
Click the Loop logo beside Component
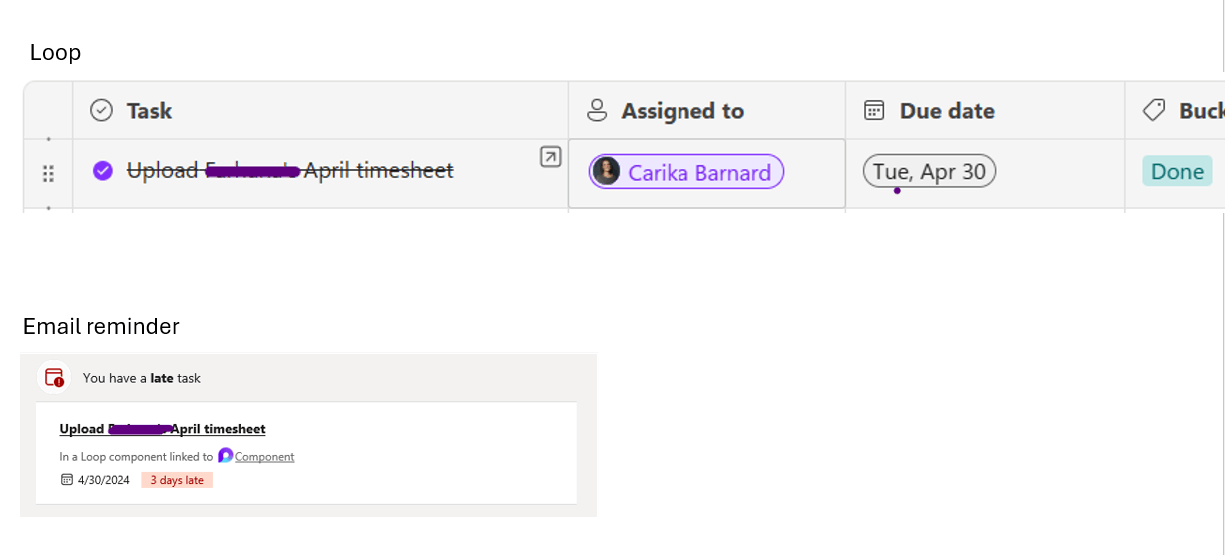tap(225, 456)
